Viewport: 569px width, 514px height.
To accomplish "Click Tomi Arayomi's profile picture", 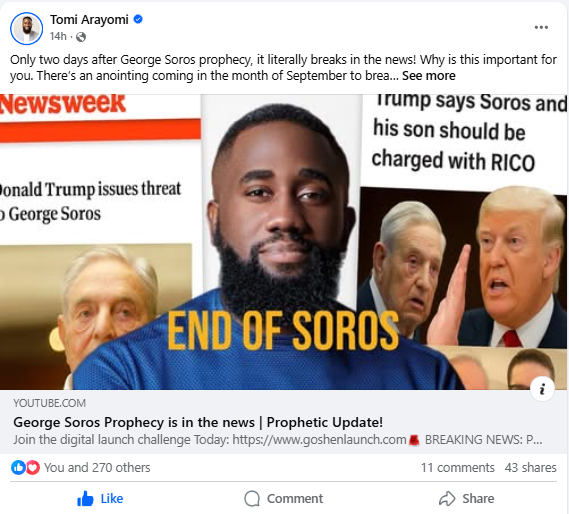I will pos(26,28).
